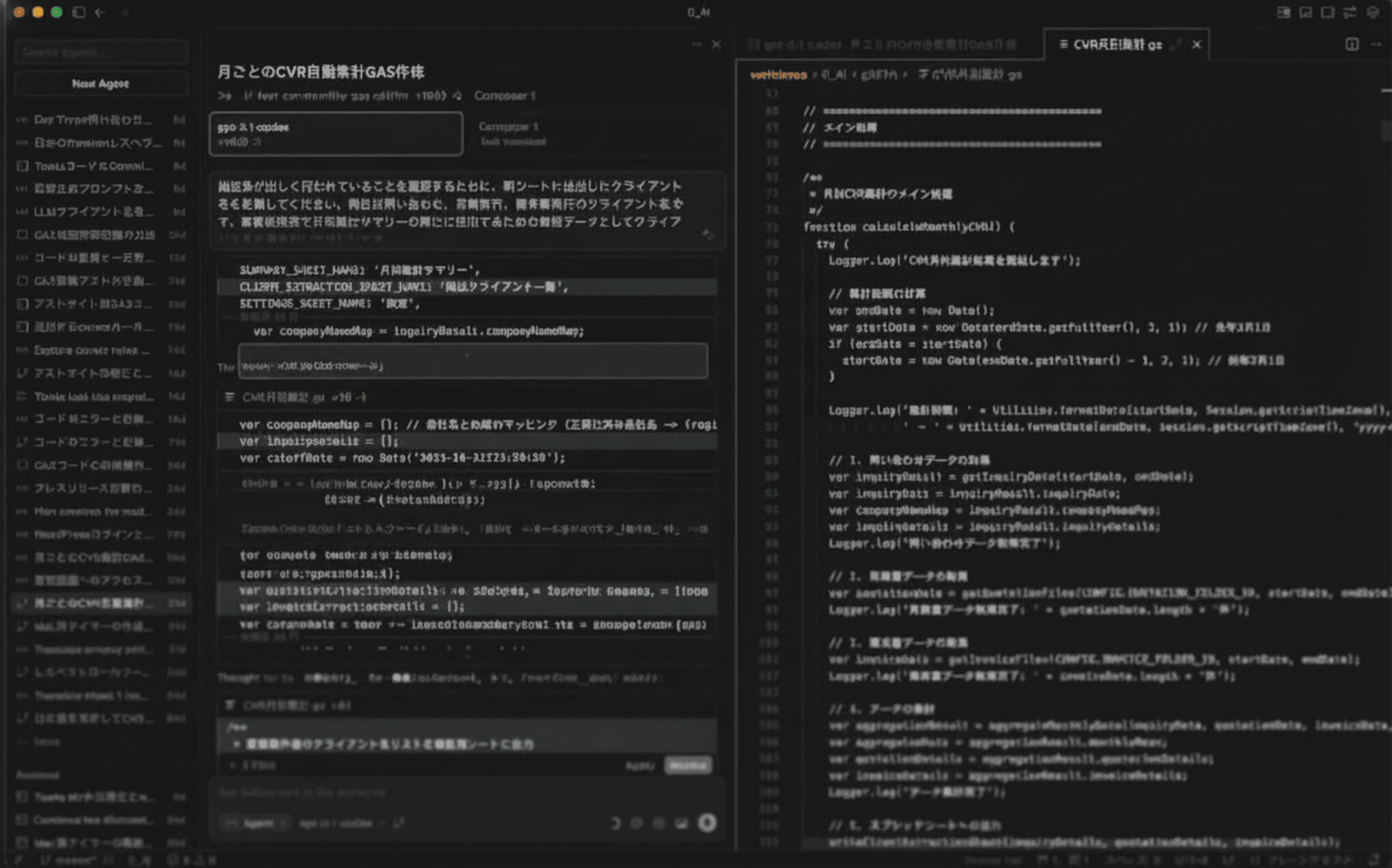Open the Agent mode dropdown
The width and height of the screenshot is (1392, 868).
coord(257,824)
